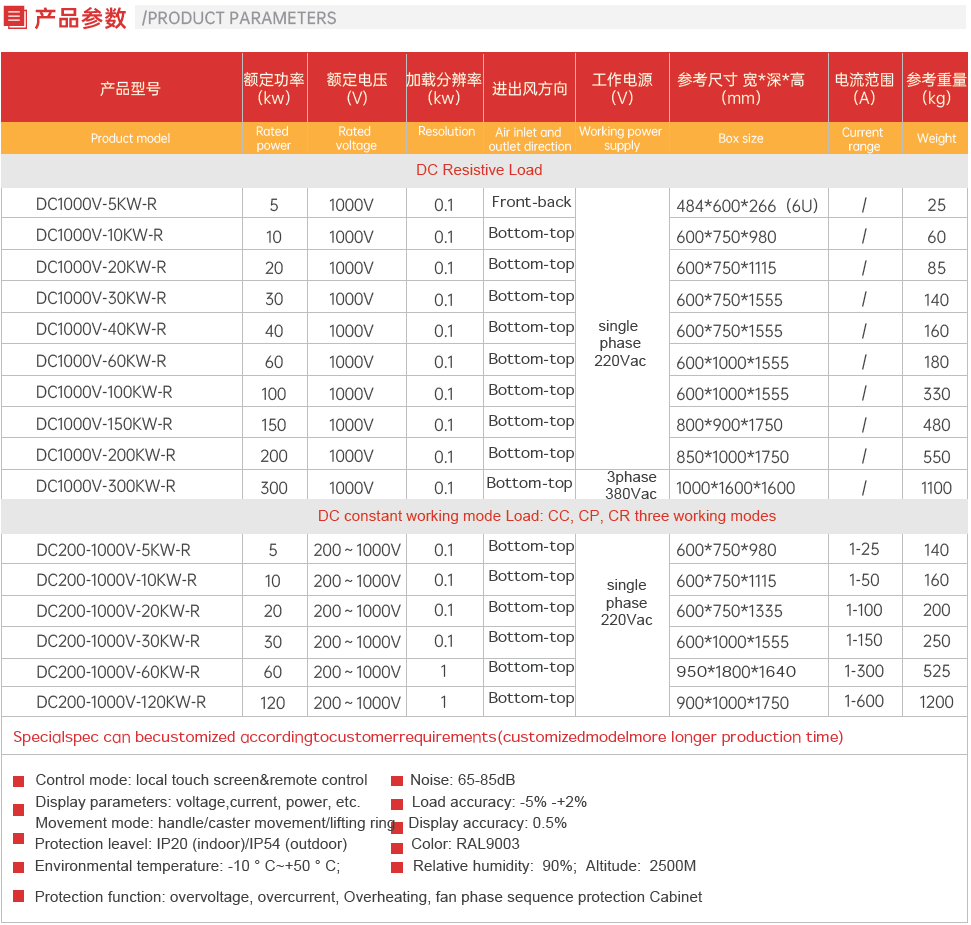Click the product parameters list icon

tap(15, 17)
